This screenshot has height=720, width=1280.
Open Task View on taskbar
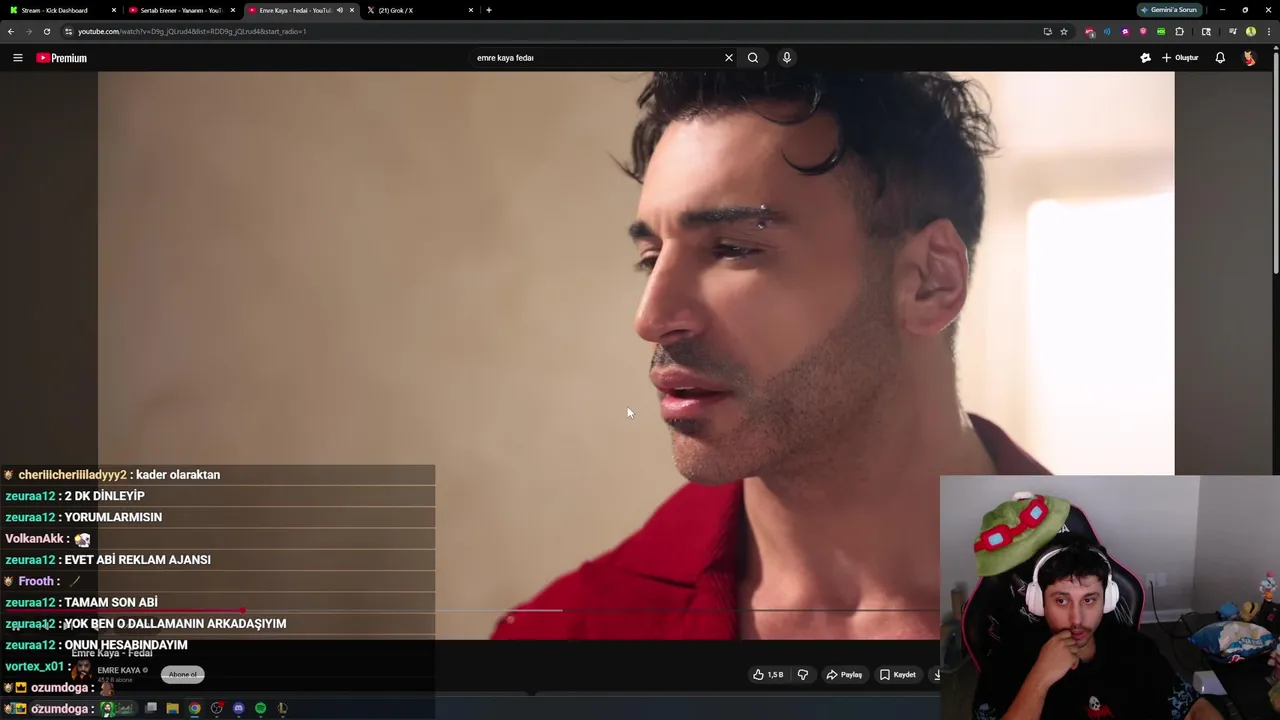coord(151,708)
